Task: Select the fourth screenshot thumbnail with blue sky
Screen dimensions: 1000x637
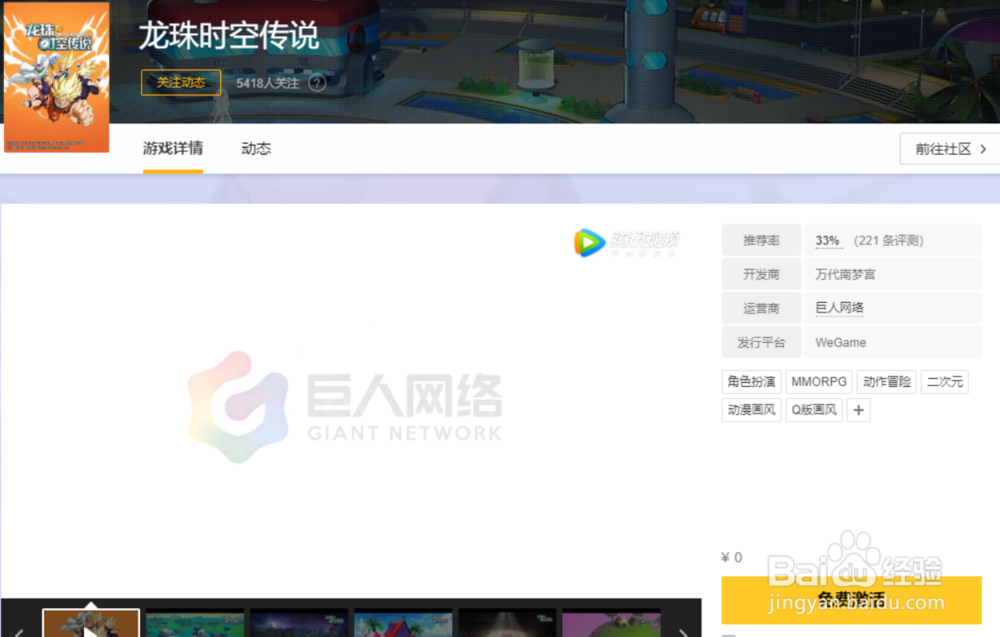Action: click(x=403, y=623)
